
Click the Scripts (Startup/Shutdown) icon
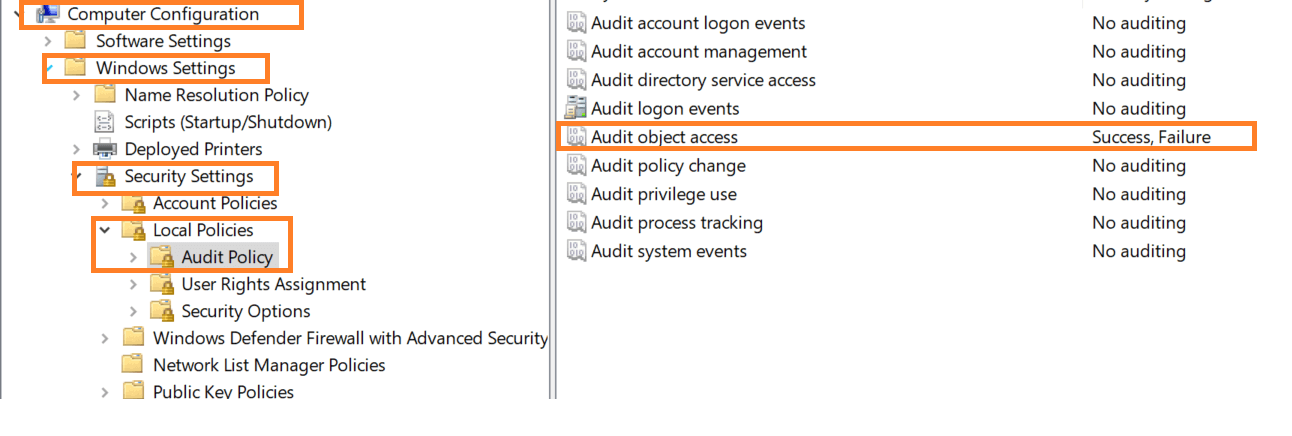tap(105, 122)
